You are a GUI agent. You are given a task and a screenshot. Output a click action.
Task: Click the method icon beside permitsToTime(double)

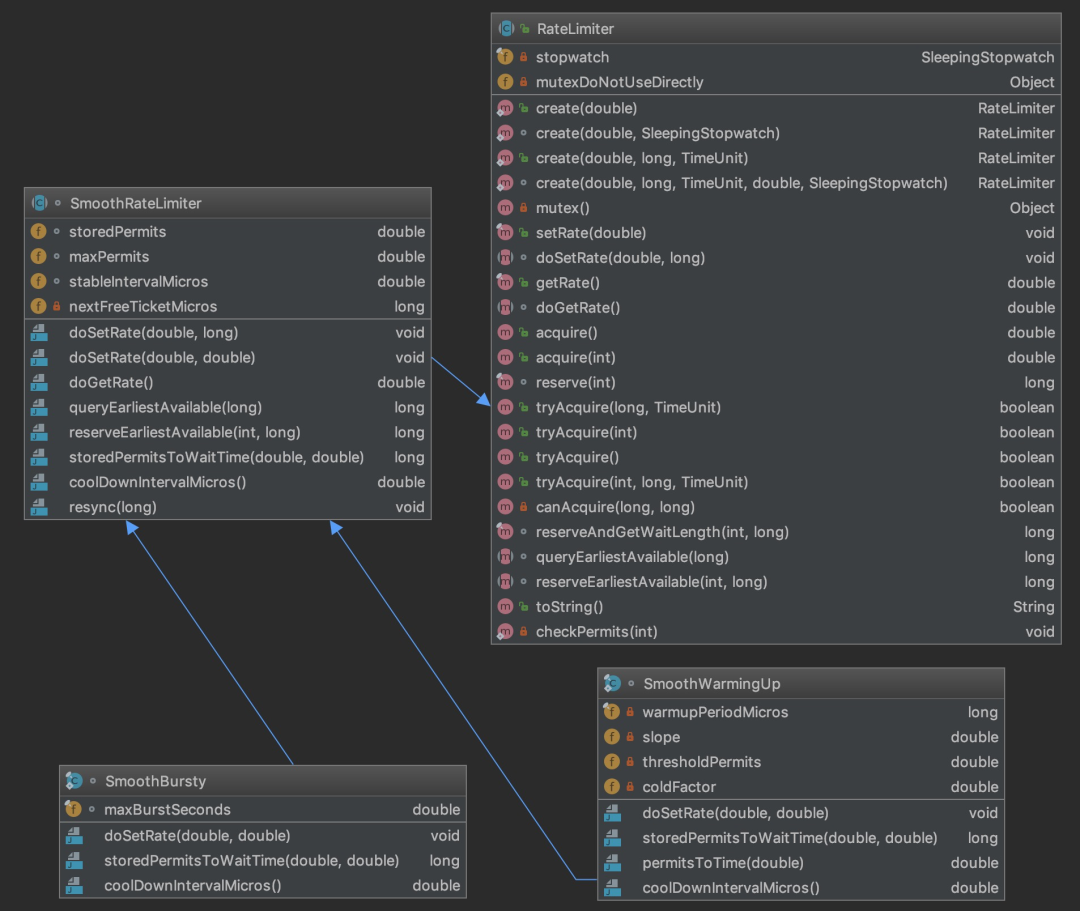pos(612,863)
